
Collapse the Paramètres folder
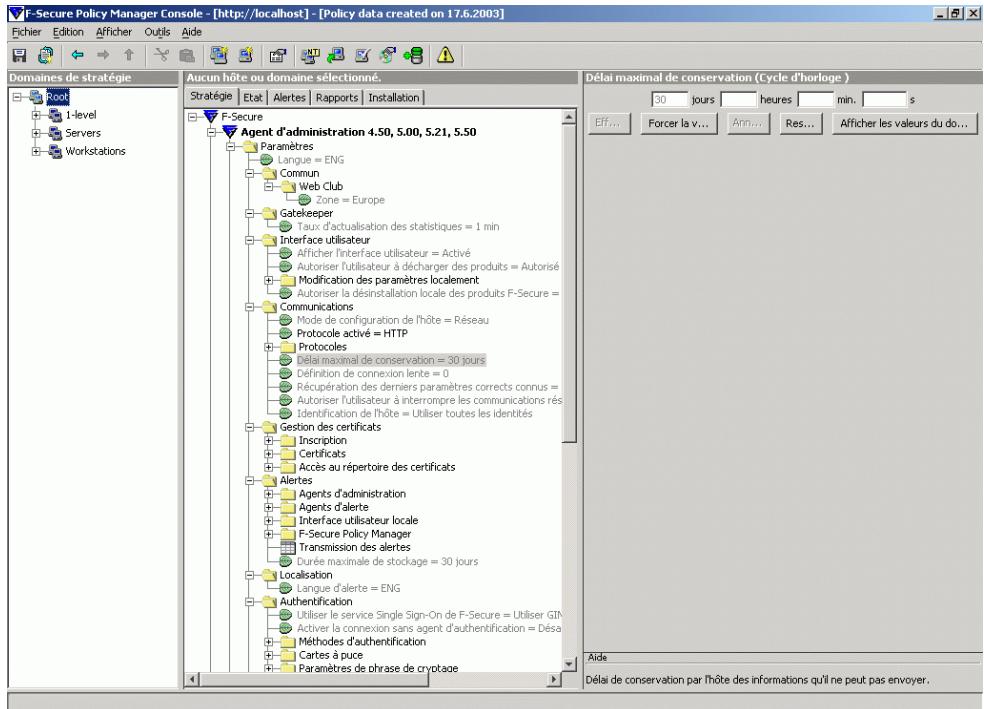tap(230, 146)
